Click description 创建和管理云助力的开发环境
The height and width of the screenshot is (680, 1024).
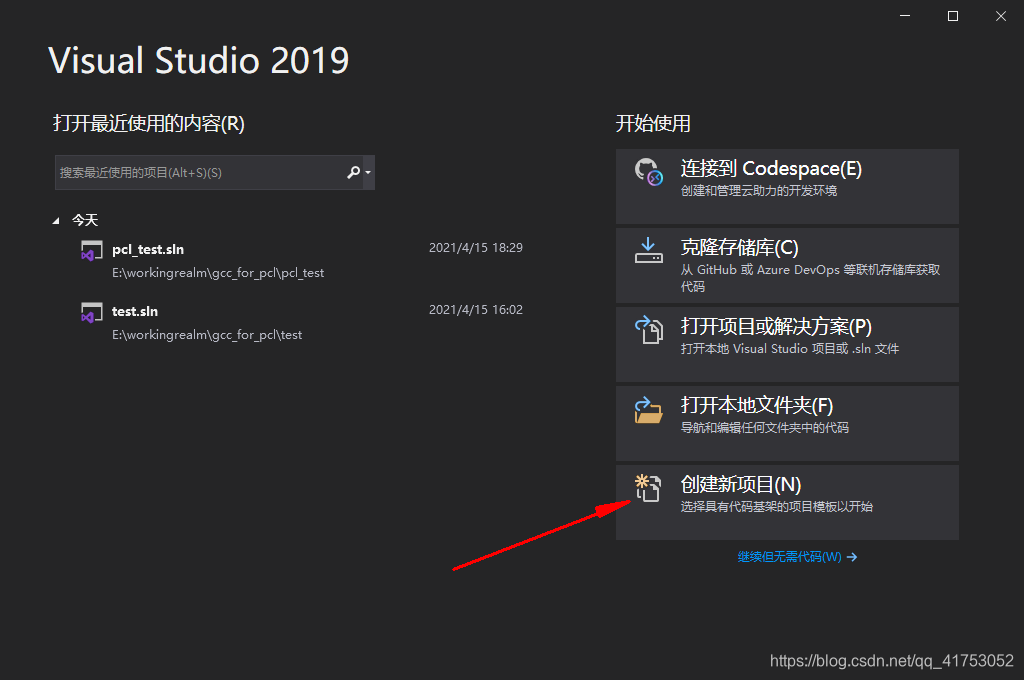(759, 191)
